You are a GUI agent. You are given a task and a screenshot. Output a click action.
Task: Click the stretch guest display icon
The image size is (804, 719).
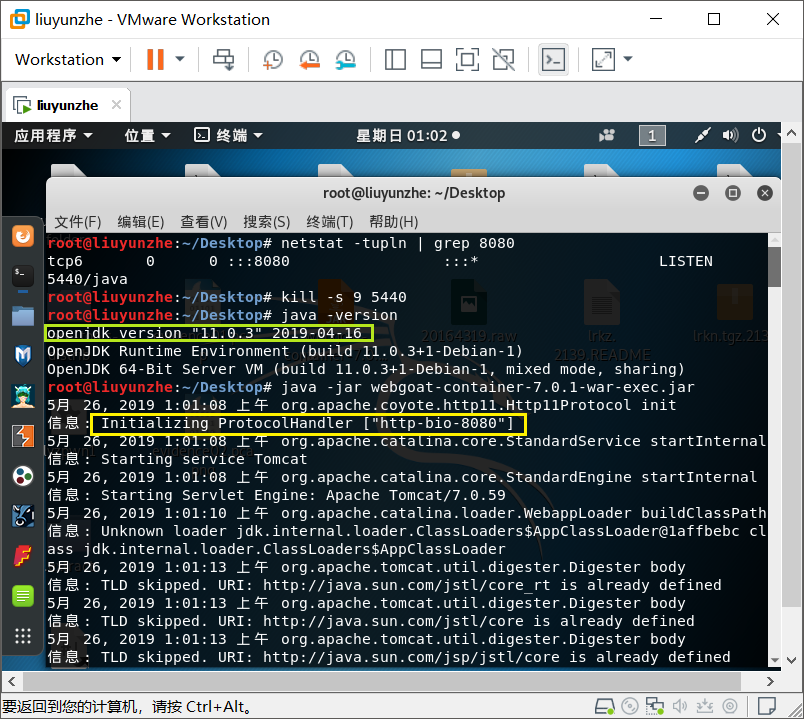pyautogui.click(x=604, y=59)
